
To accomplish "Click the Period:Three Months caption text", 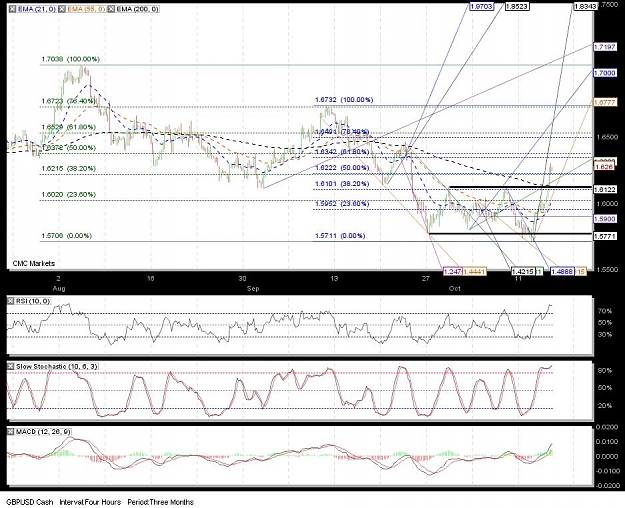I will 161,502.
